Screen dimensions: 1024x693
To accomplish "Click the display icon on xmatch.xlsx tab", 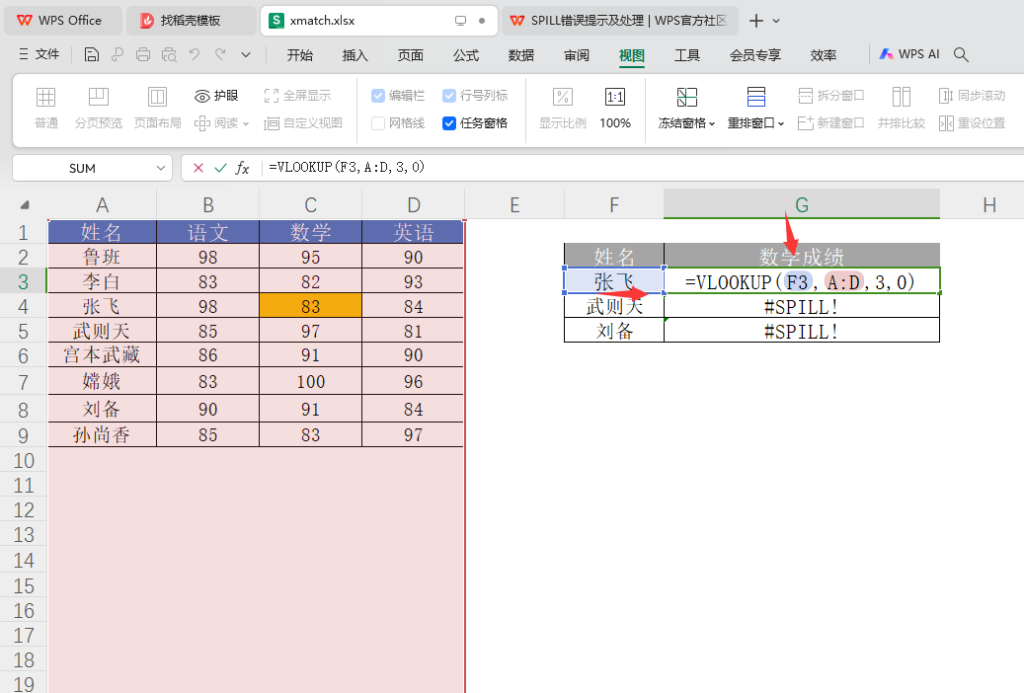I will click(x=460, y=21).
